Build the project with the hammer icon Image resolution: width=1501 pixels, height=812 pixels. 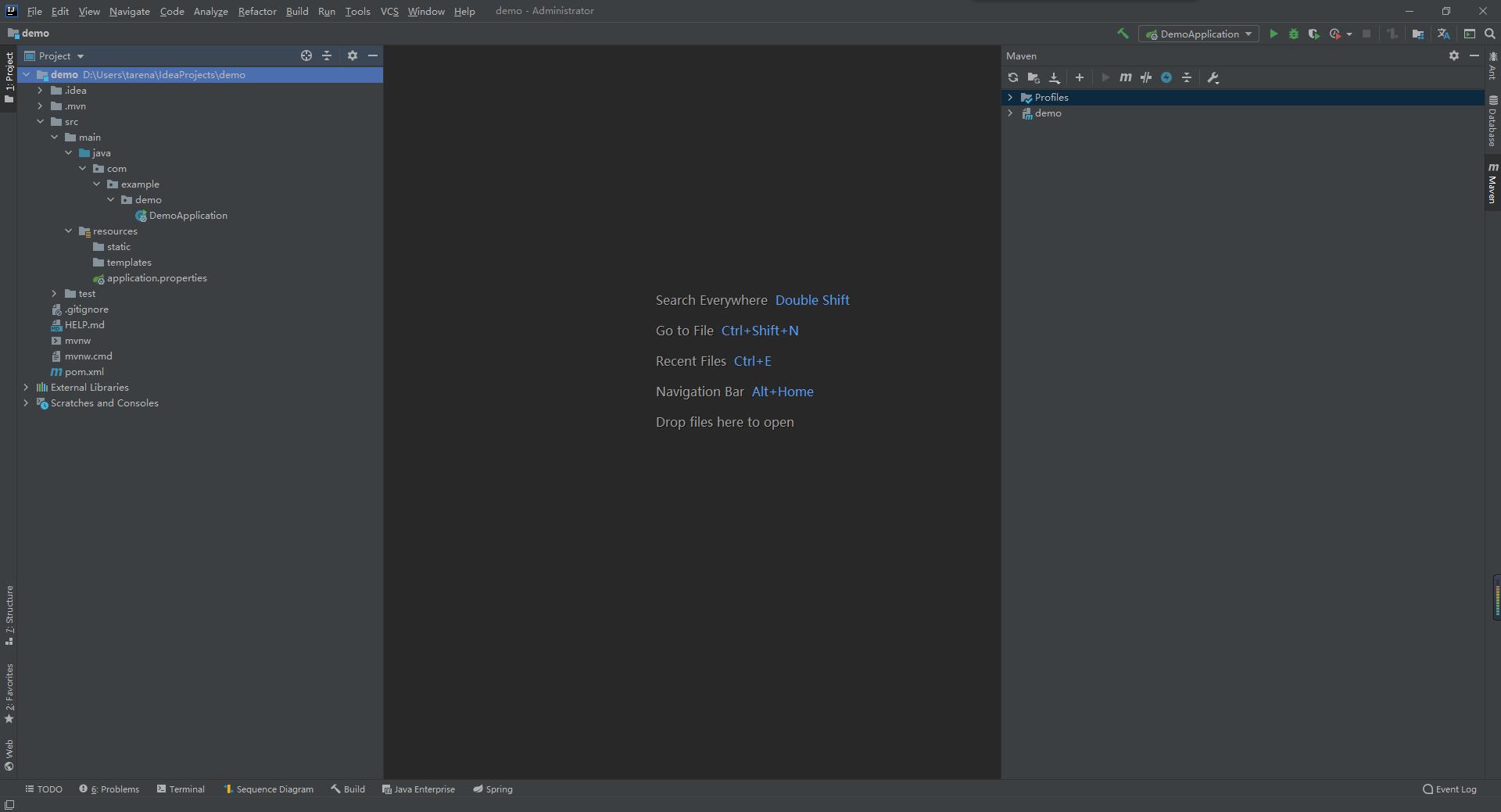tap(1123, 34)
